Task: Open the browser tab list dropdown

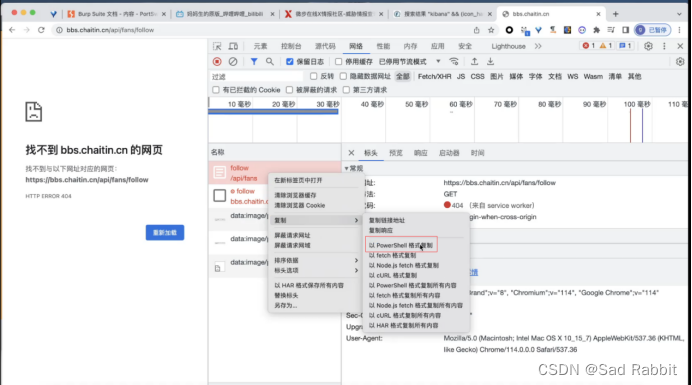Action: tap(679, 14)
